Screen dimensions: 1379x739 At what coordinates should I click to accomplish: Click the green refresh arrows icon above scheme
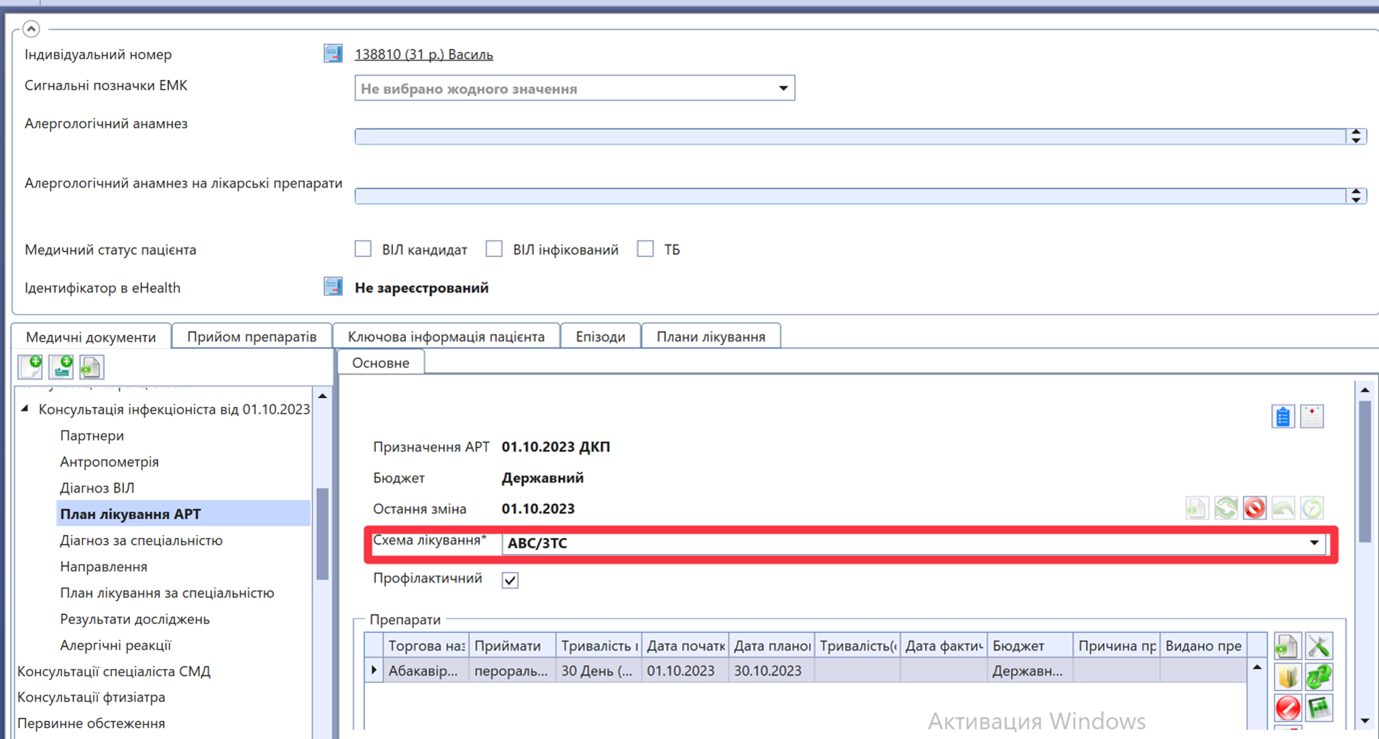point(1226,509)
